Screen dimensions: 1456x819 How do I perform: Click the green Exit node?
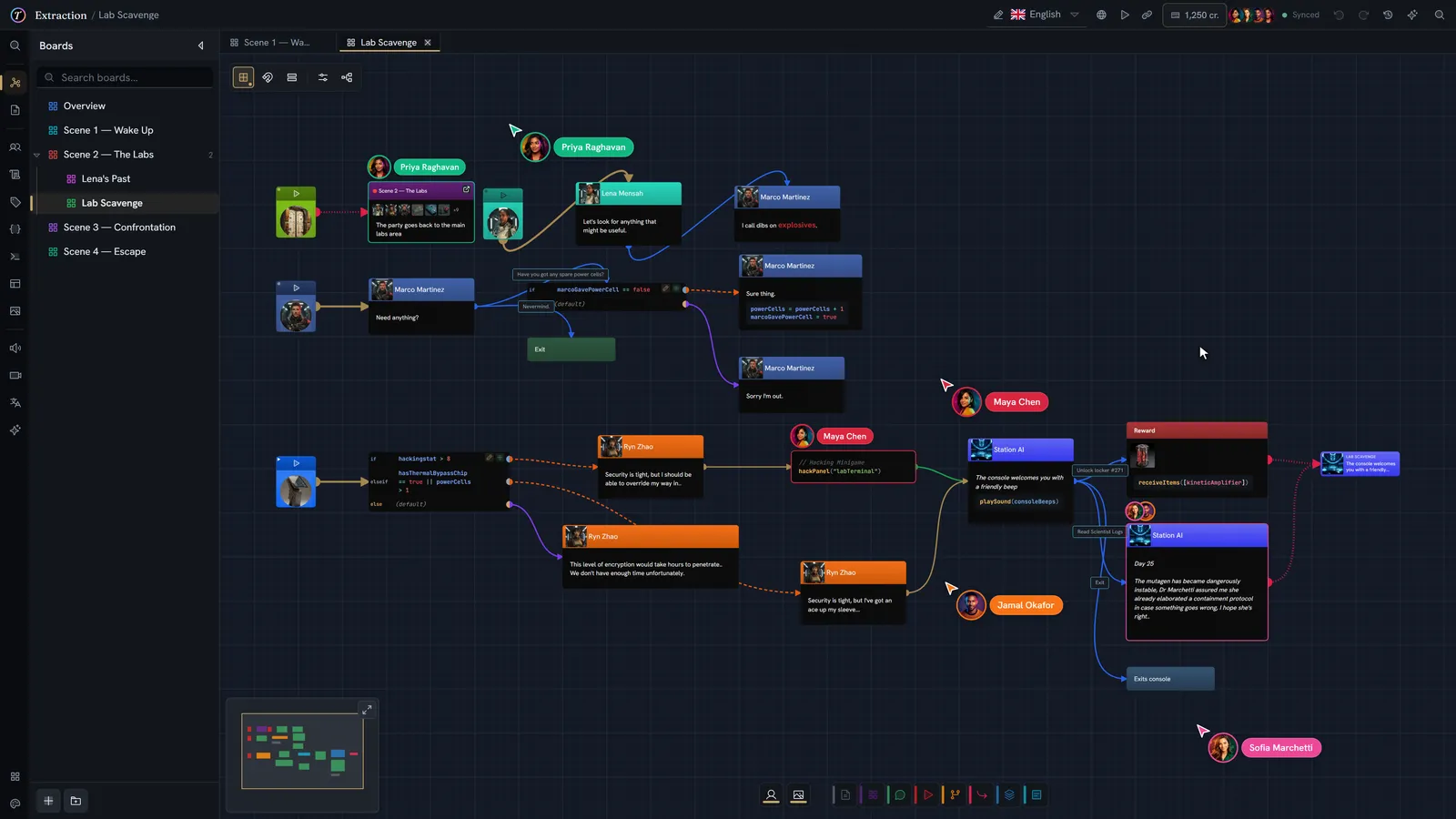click(x=571, y=349)
